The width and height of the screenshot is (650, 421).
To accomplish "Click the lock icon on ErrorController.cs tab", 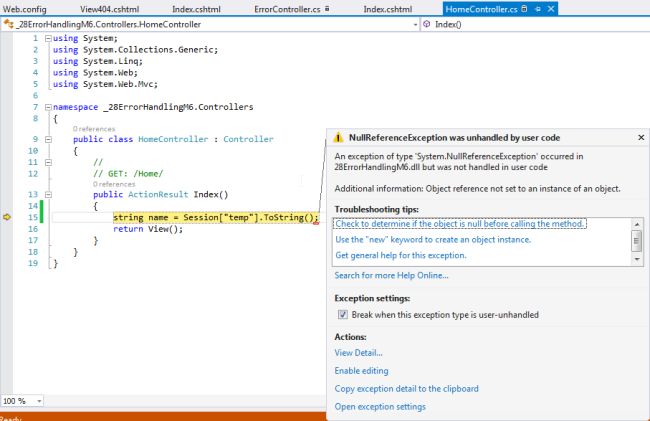I will 327,8.
